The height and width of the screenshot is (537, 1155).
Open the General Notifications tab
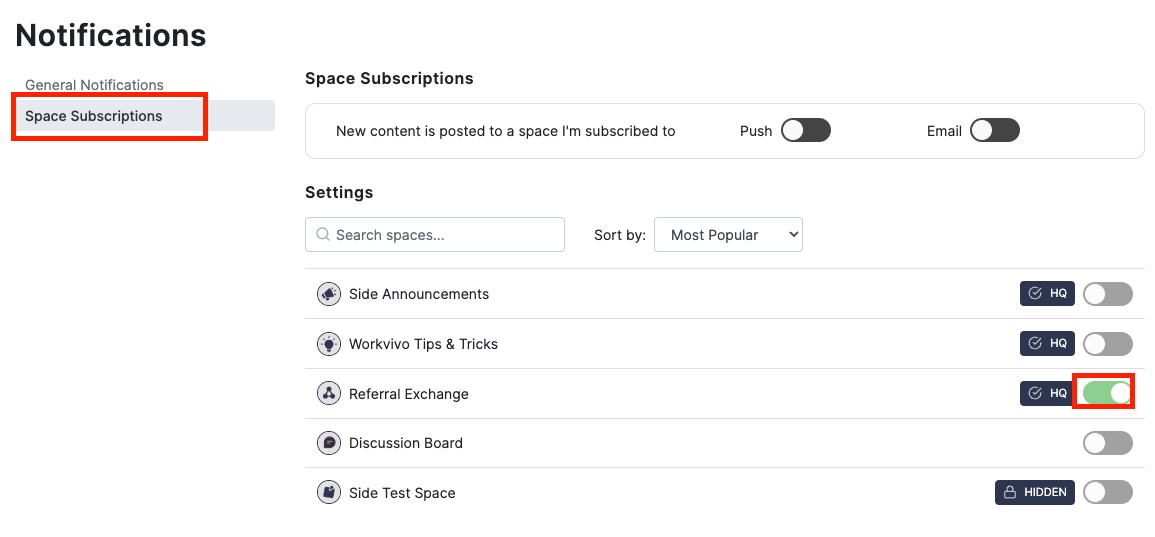tap(94, 85)
